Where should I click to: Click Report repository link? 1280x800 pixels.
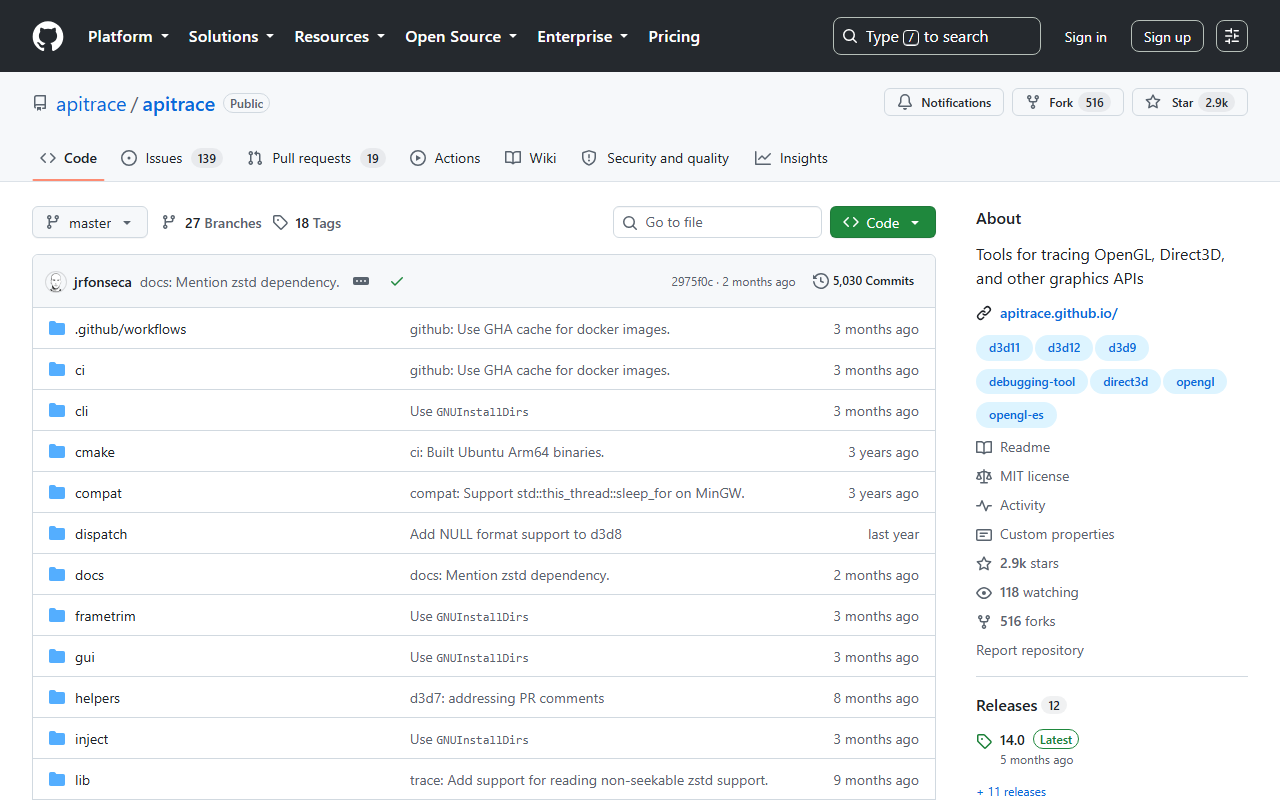(x=1030, y=650)
